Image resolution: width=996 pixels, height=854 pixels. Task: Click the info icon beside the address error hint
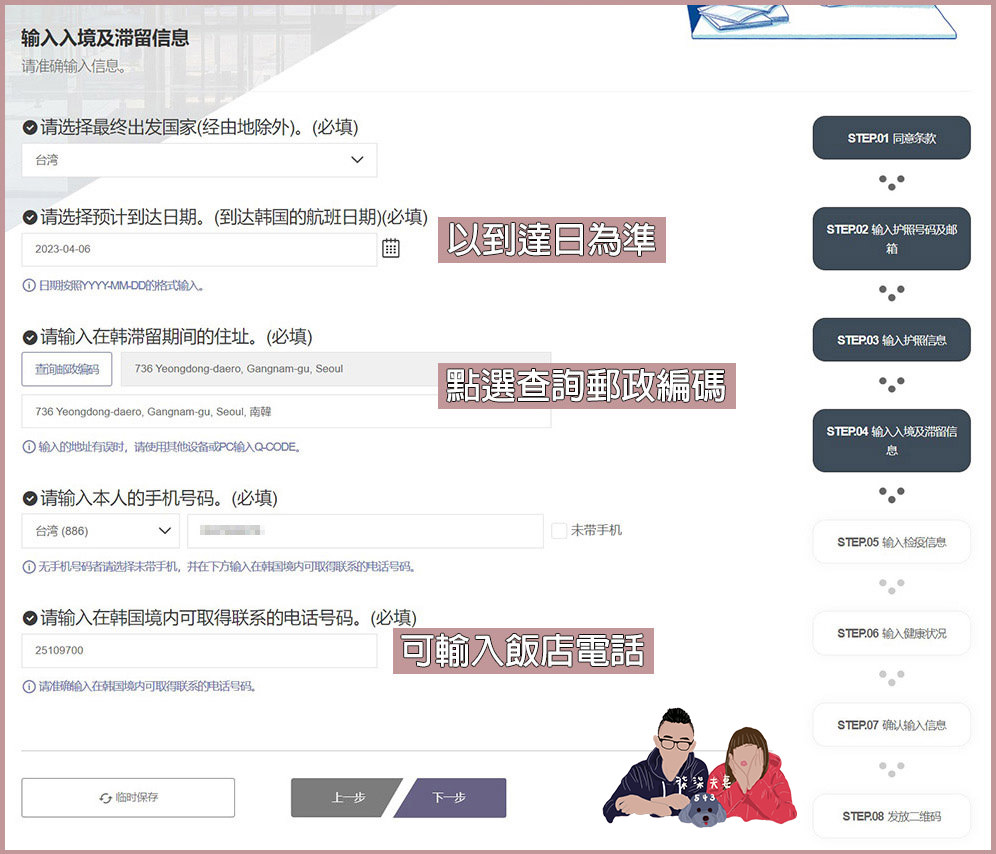(29, 447)
